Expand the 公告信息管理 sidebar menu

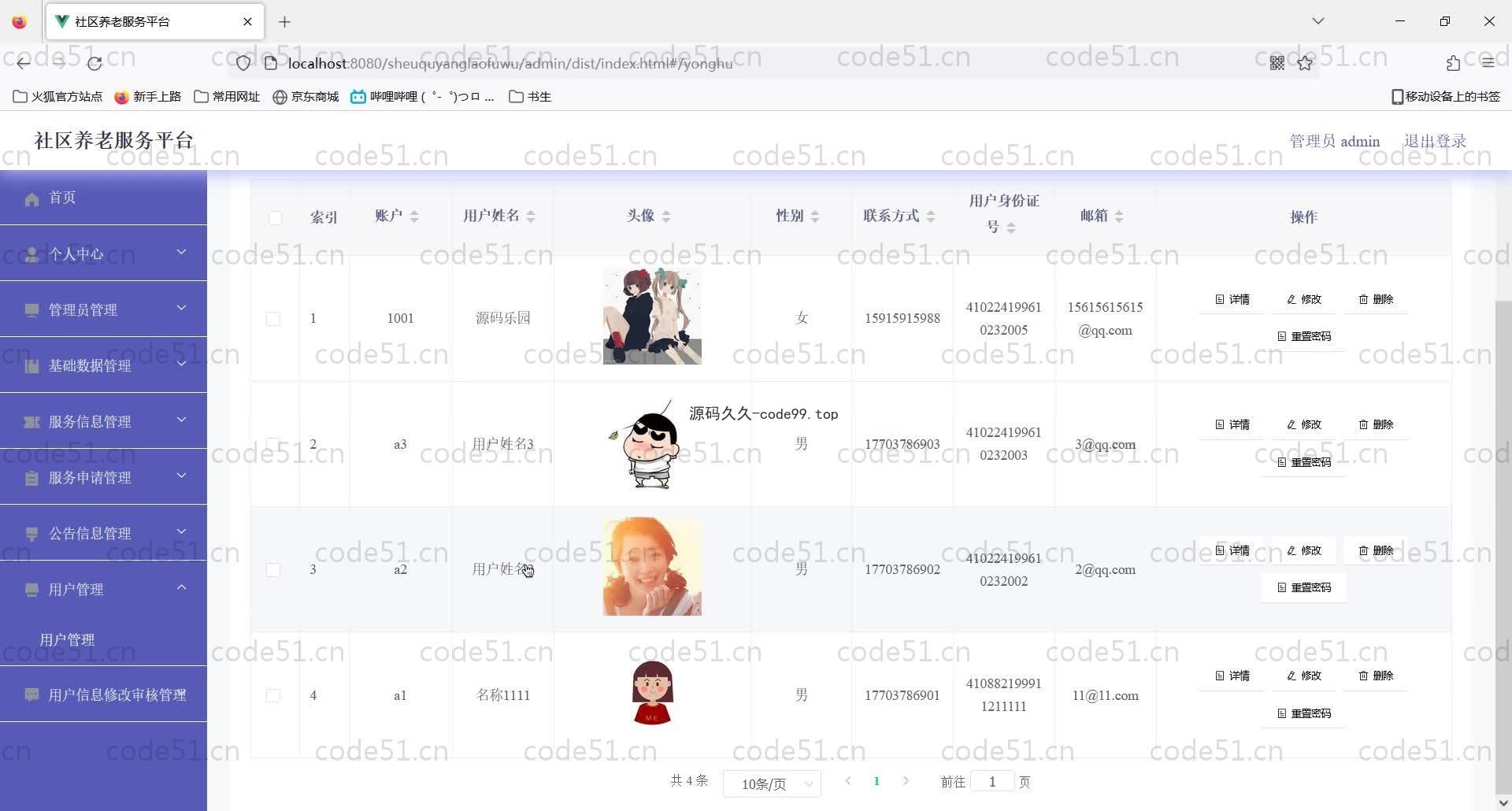(x=103, y=533)
